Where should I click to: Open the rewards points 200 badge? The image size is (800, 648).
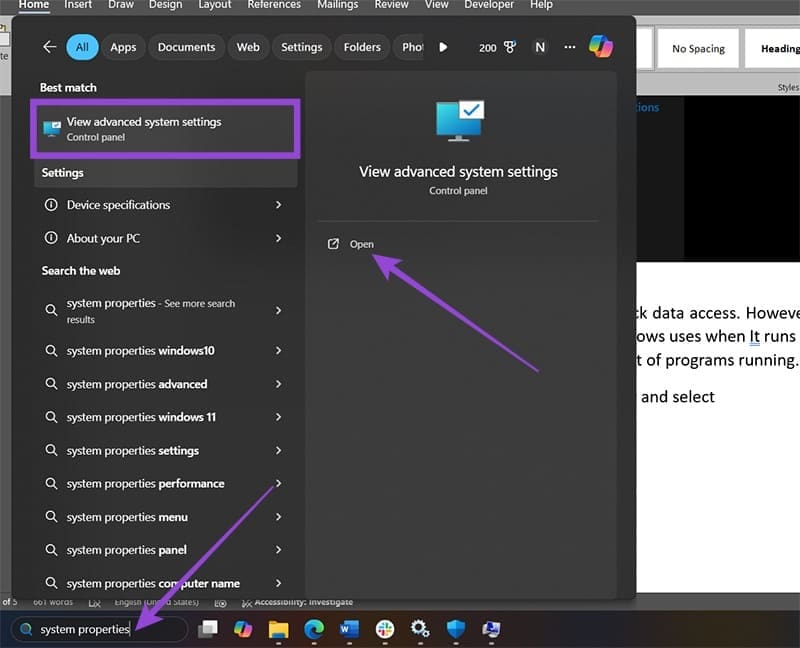coord(497,47)
